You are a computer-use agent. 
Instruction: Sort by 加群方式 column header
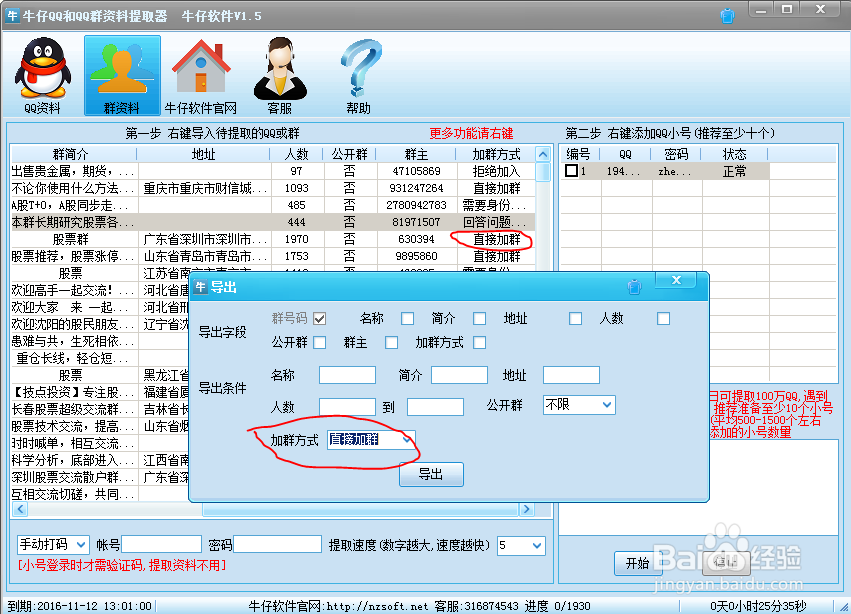(x=496, y=154)
